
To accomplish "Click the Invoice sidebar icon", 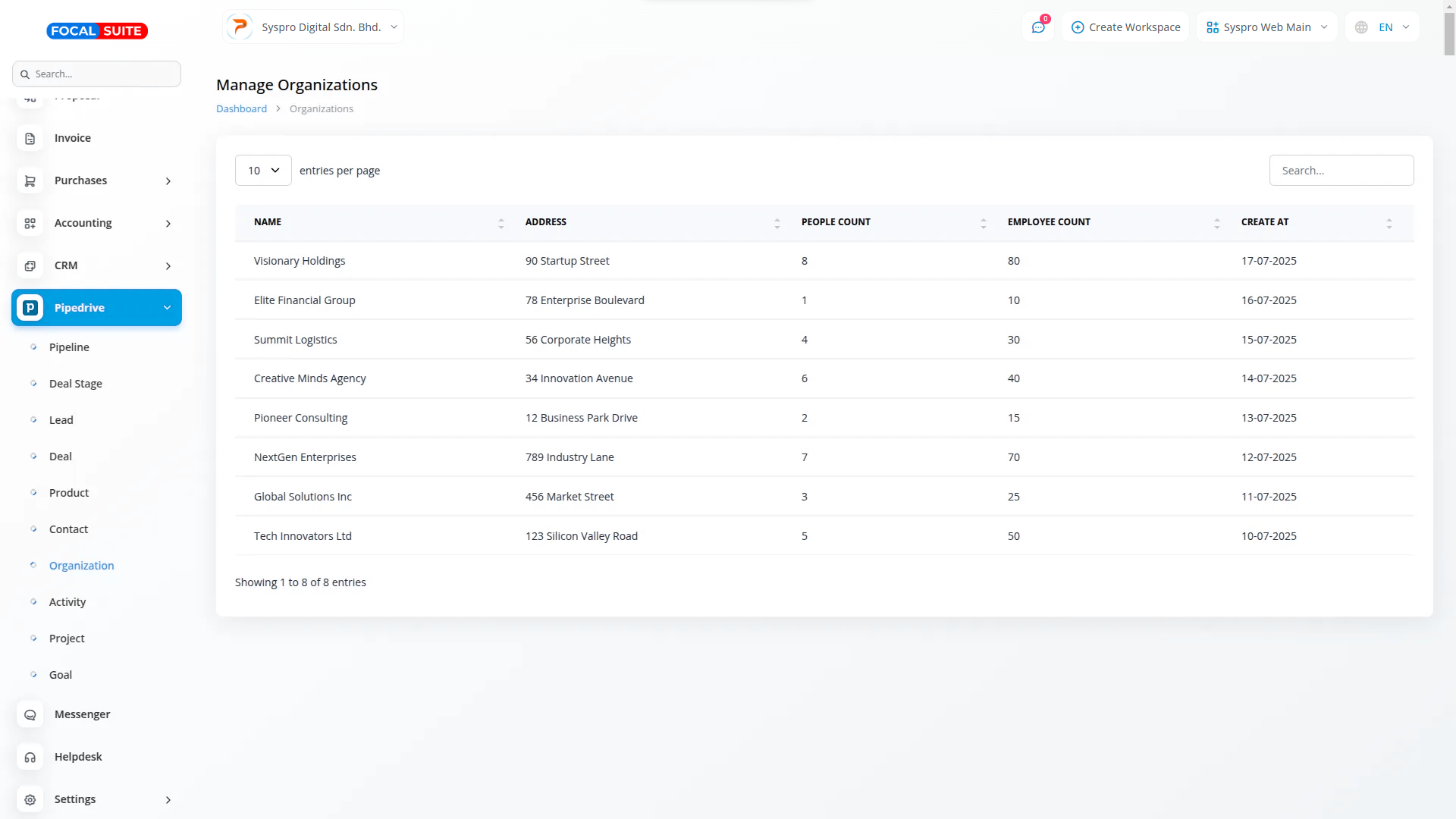I will [30, 139].
